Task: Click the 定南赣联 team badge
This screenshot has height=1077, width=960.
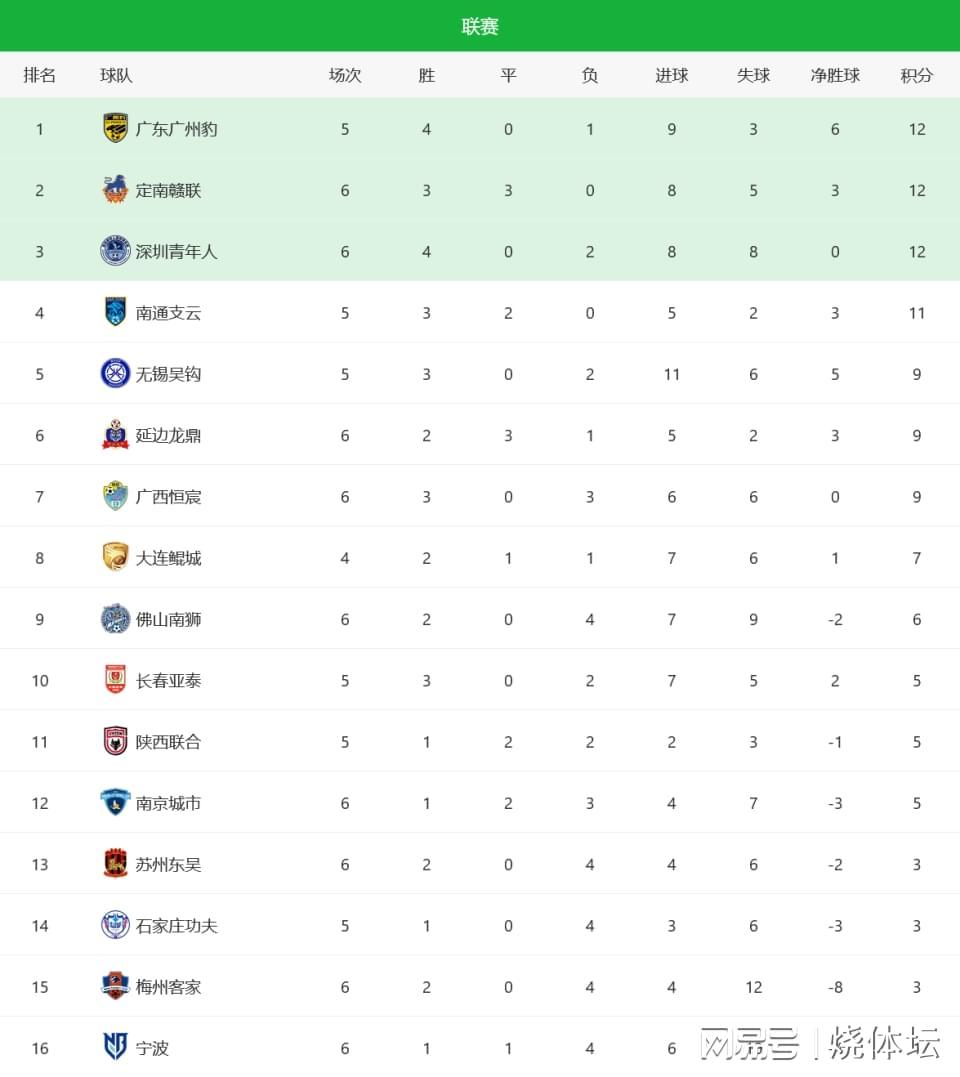Action: (115, 190)
